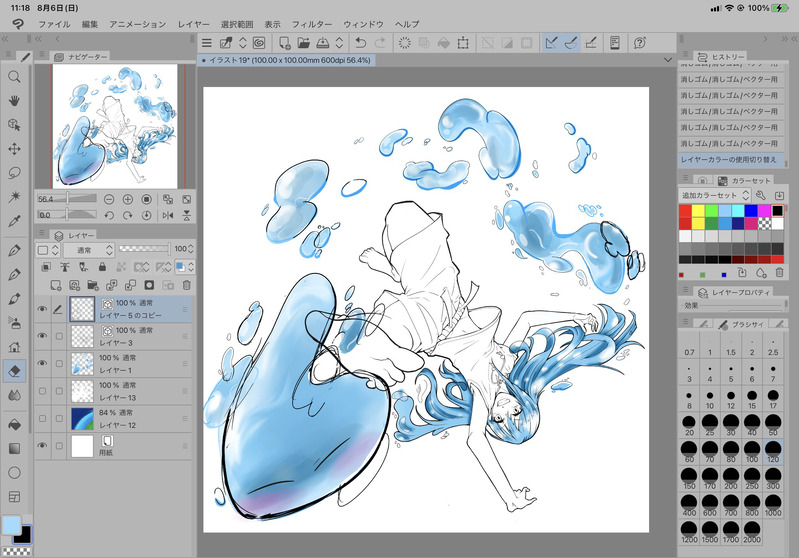Open the レイヤー menu in the menu bar
Image resolution: width=799 pixels, height=558 pixels.
click(193, 24)
